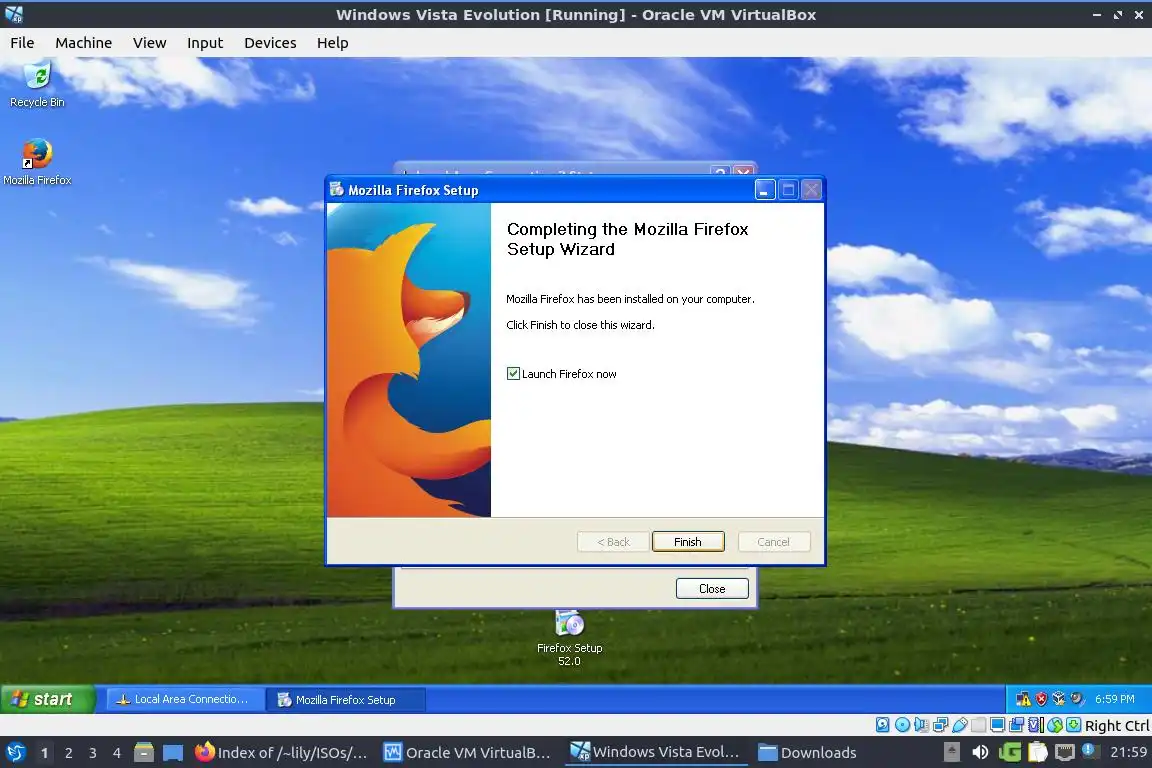Viewport: 1152px width, 768px height.
Task: Click XP Security Center red shield icon
Action: click(1041, 699)
